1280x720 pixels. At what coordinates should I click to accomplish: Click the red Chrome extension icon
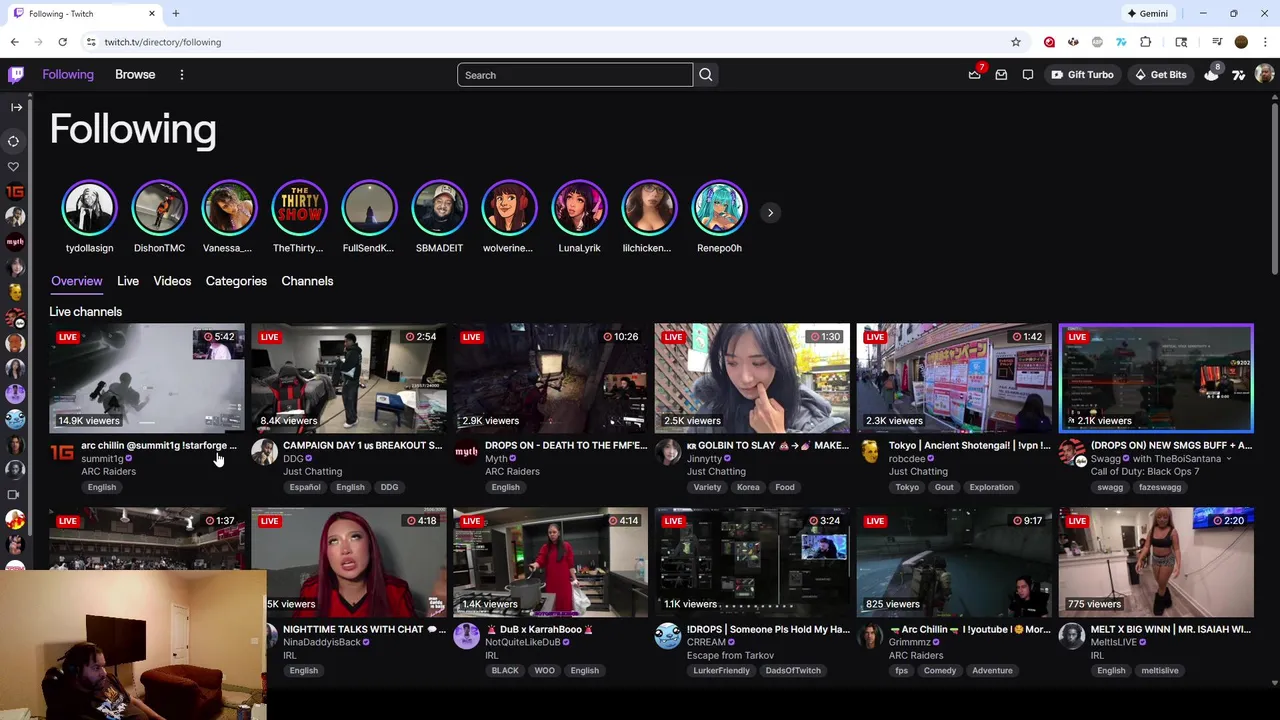coord(1049,42)
